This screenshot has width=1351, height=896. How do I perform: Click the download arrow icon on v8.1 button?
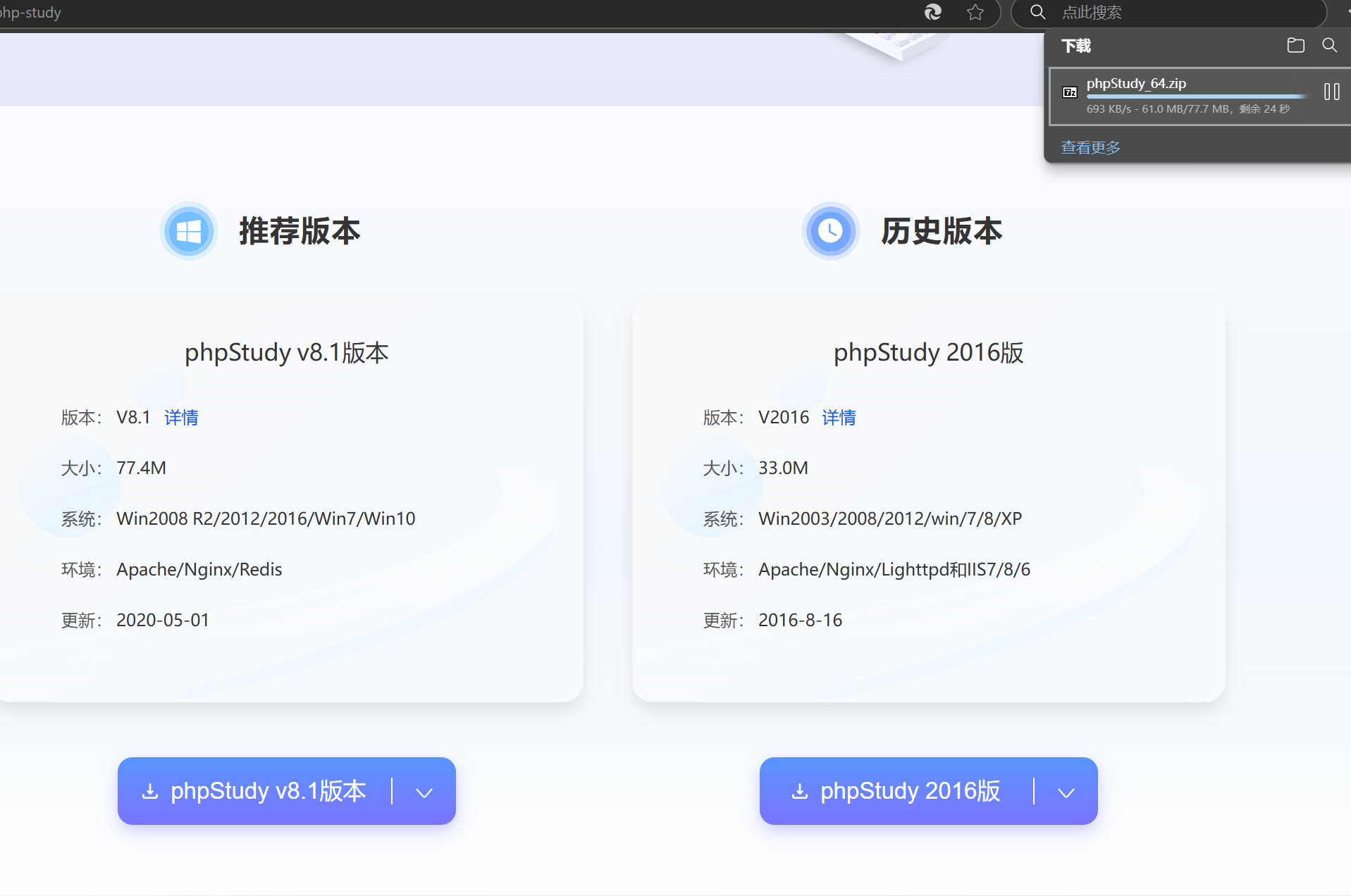pos(149,792)
